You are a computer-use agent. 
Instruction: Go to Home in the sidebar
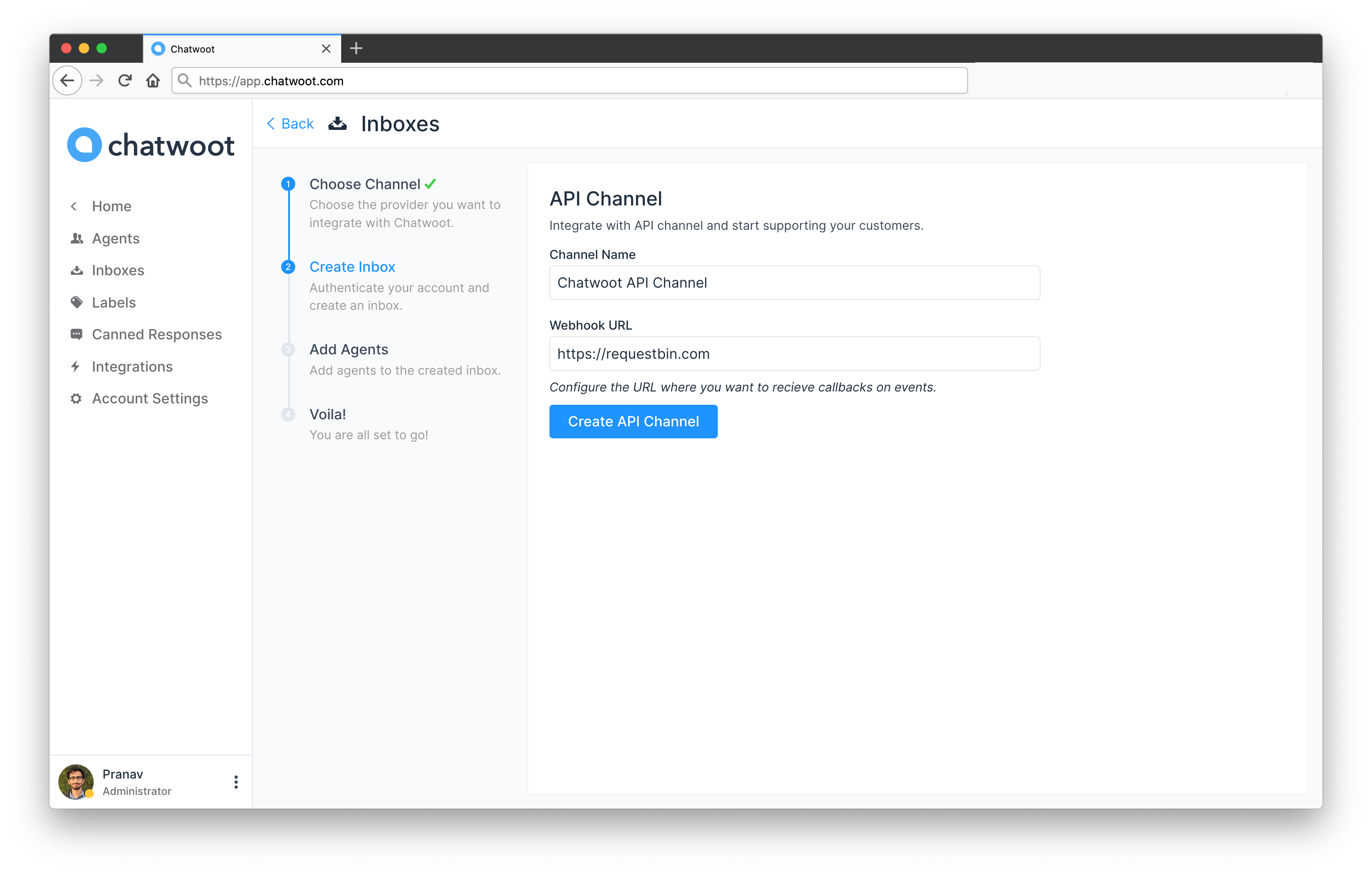(112, 206)
